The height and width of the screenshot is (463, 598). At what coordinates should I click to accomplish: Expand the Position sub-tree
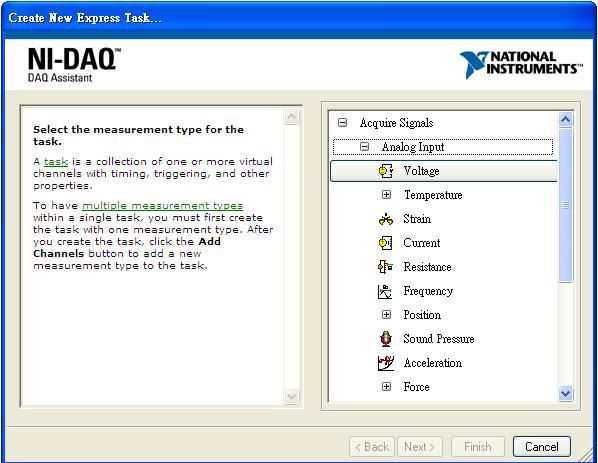(386, 315)
